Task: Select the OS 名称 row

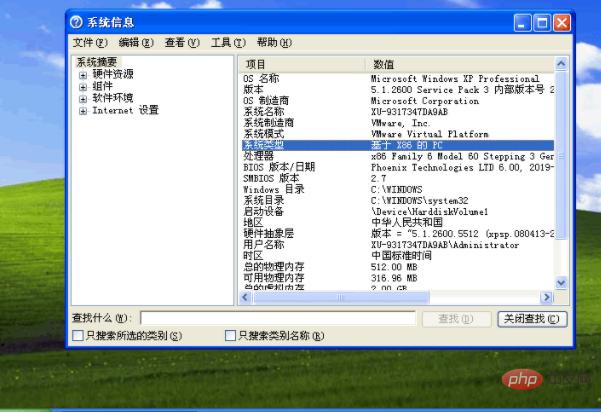Action: coord(398,79)
